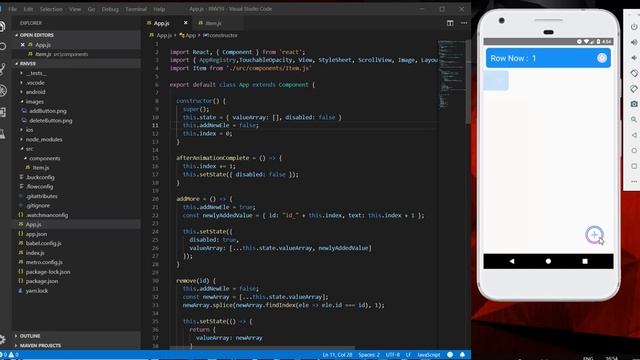
Task: Open Go menu
Action: tap(91, 9)
